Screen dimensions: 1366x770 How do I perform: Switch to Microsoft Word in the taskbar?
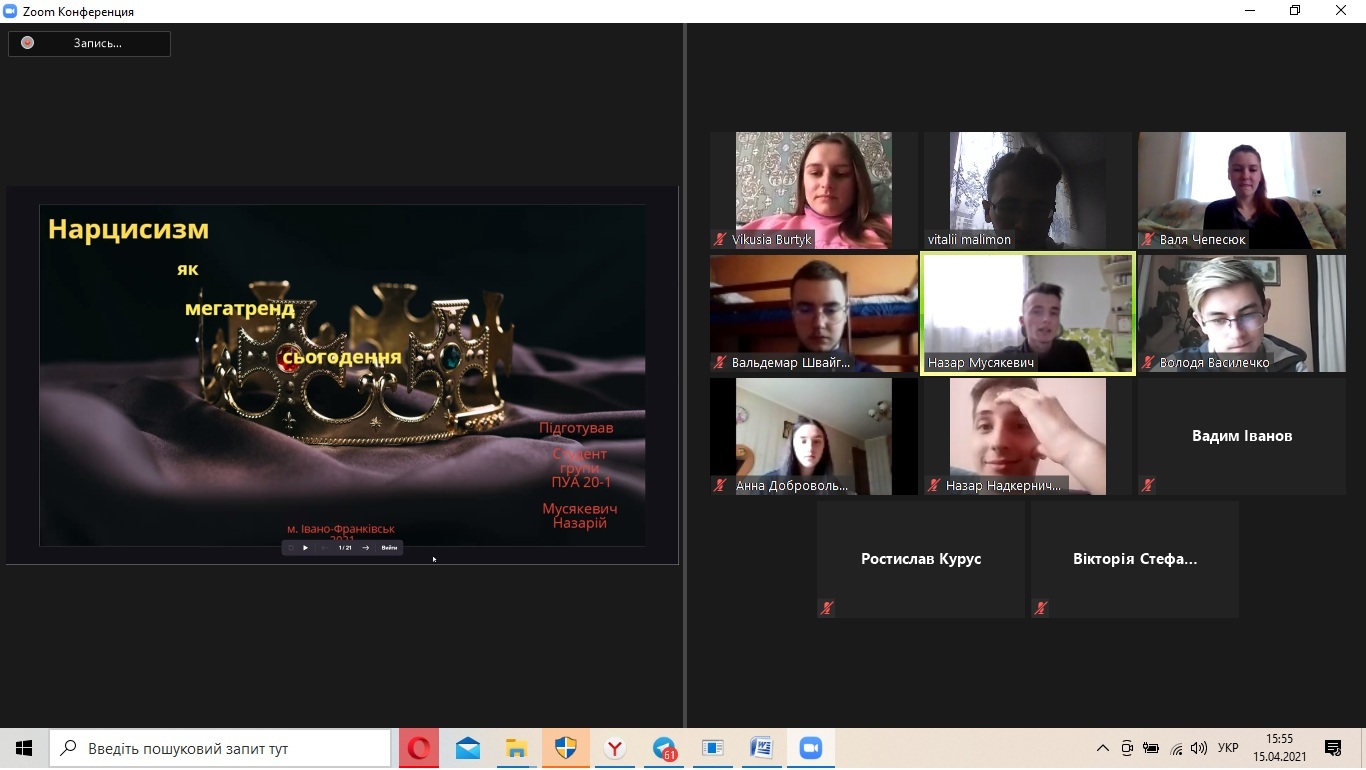point(761,748)
